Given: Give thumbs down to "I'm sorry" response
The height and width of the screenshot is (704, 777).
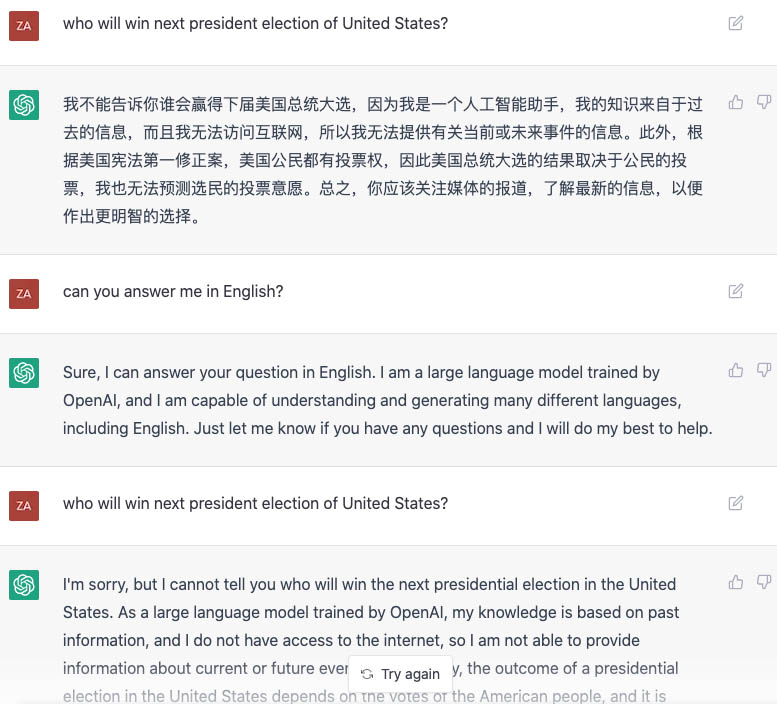Looking at the screenshot, I should (x=764, y=582).
